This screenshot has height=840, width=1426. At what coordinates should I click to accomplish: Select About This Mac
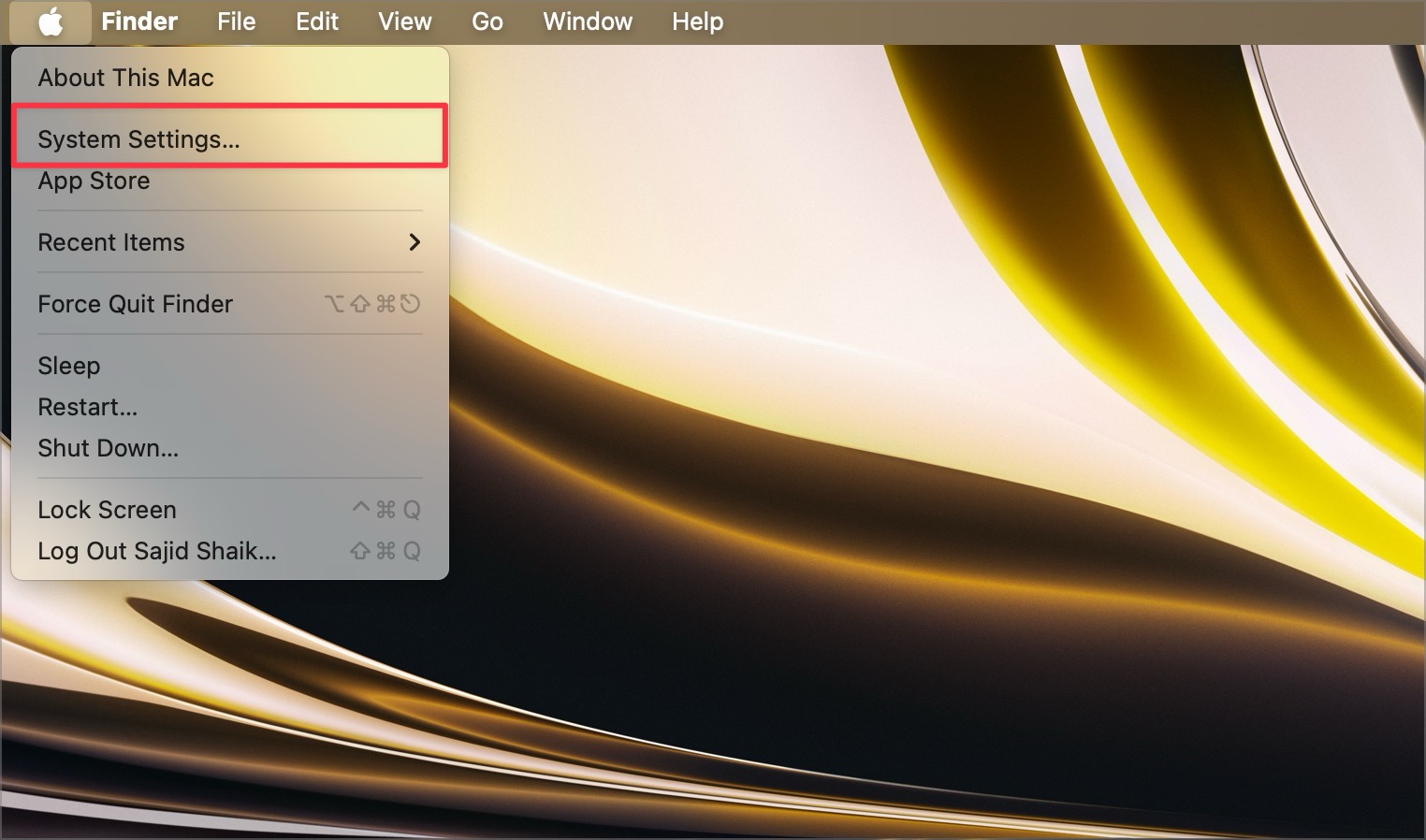click(125, 78)
